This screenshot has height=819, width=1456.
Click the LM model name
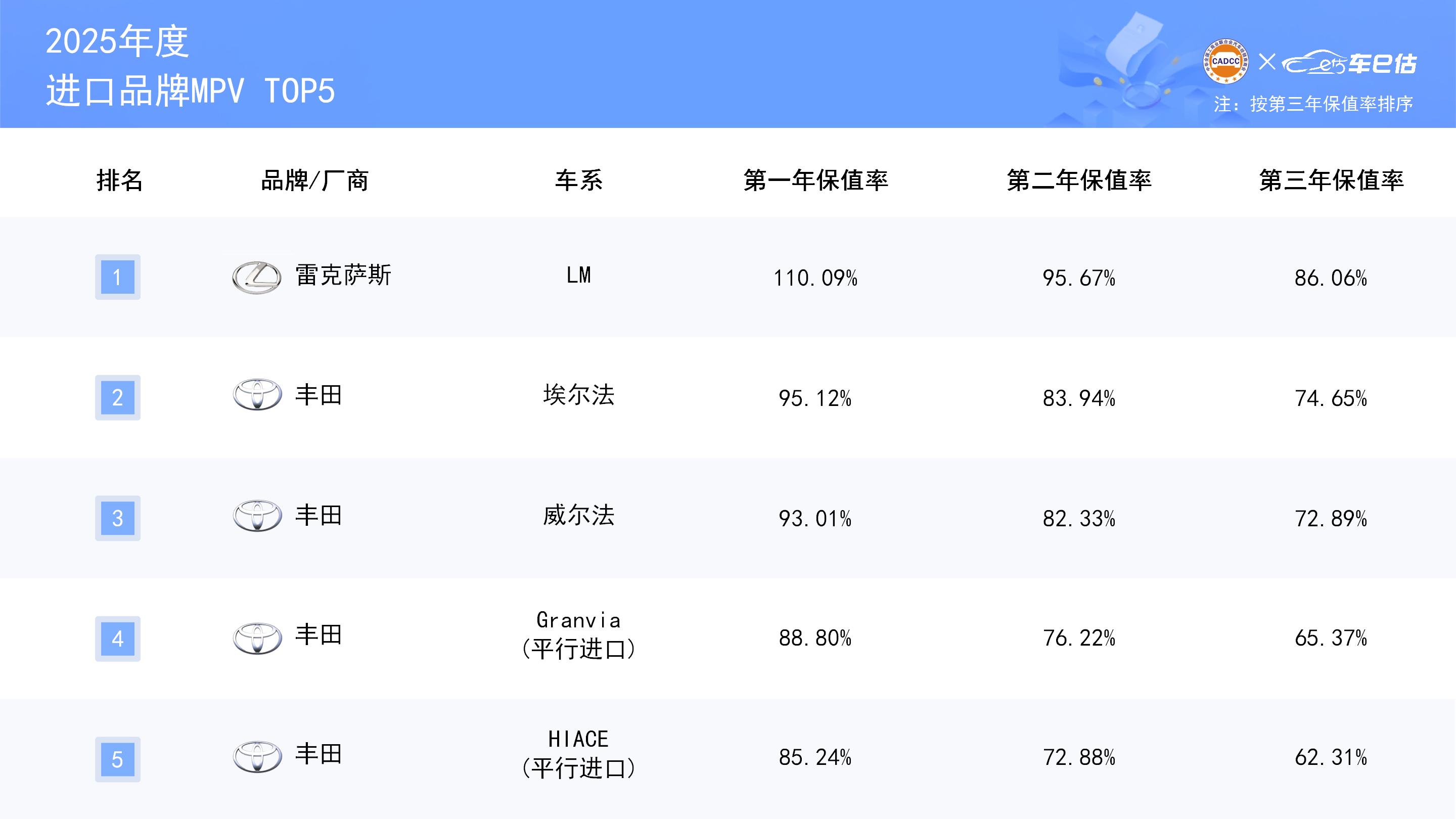(x=579, y=276)
